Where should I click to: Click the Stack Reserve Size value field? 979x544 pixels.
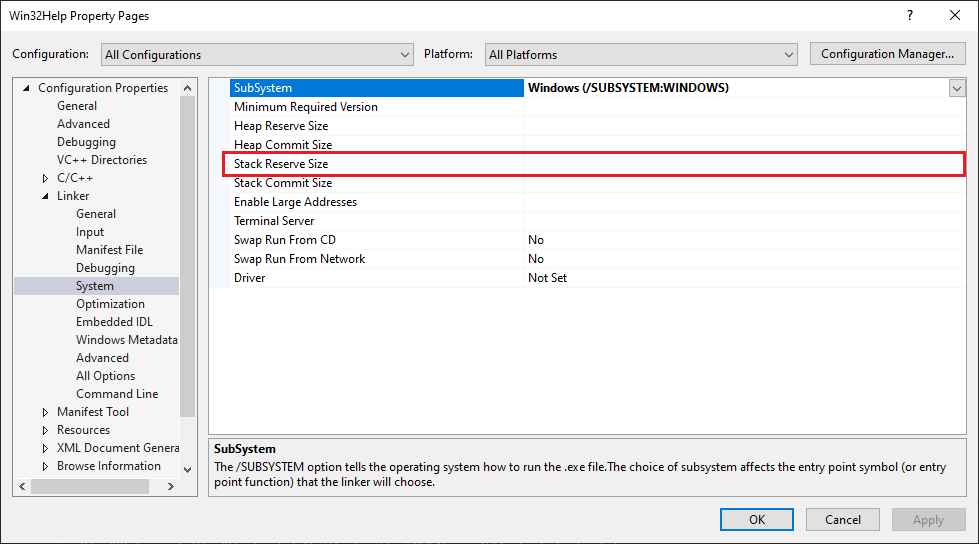tap(745, 164)
